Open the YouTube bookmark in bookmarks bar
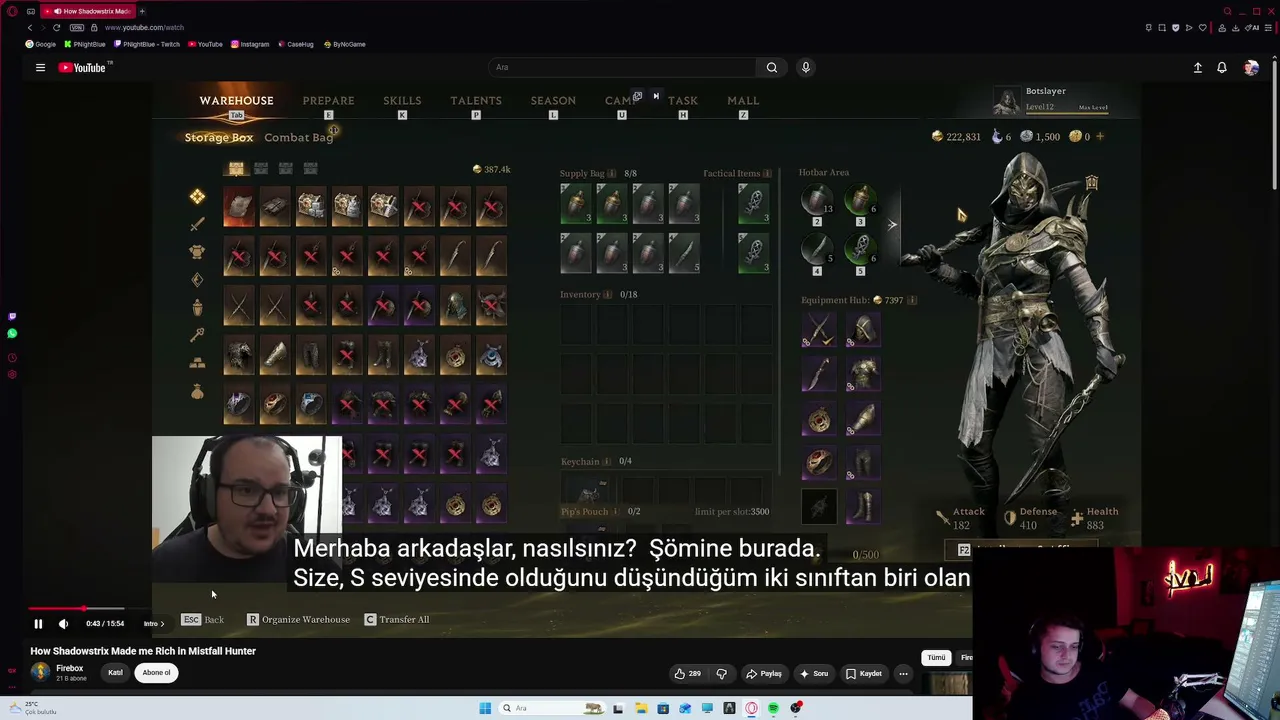1280x720 pixels. click(x=206, y=44)
